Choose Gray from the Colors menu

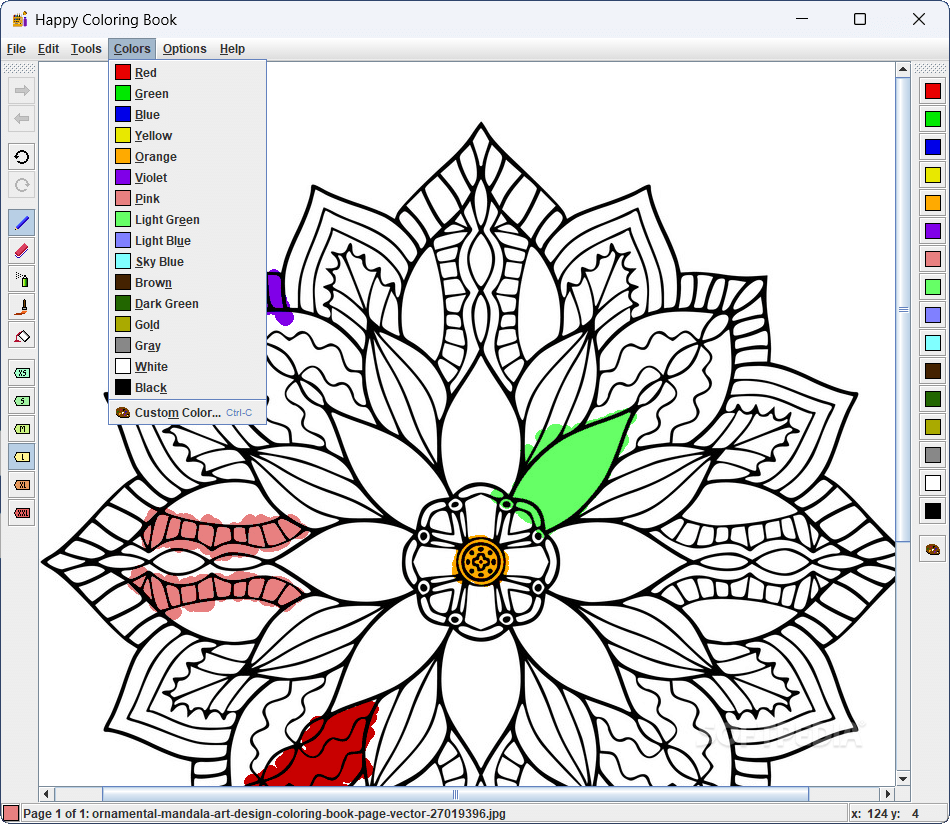pyautogui.click(x=187, y=346)
